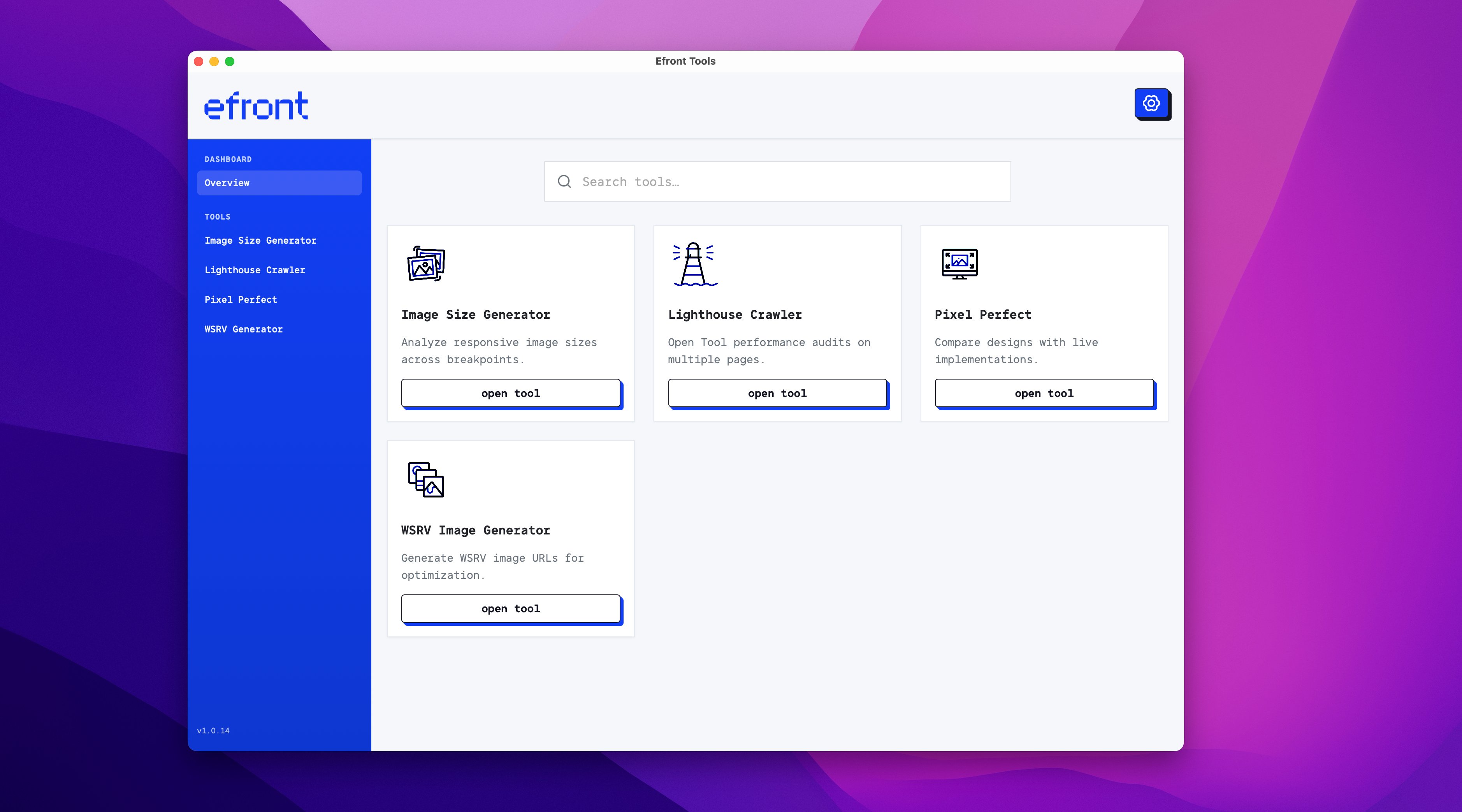The image size is (1462, 812).
Task: Click the Image Size Generator card icon
Action: (x=426, y=264)
